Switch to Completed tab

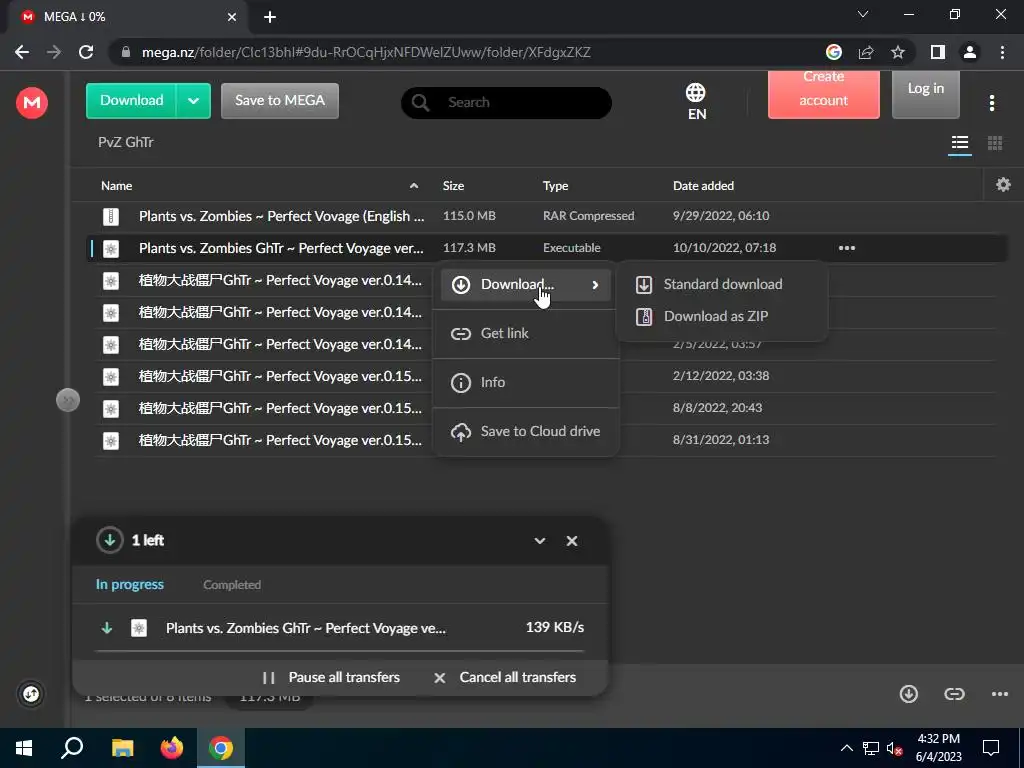tap(232, 585)
